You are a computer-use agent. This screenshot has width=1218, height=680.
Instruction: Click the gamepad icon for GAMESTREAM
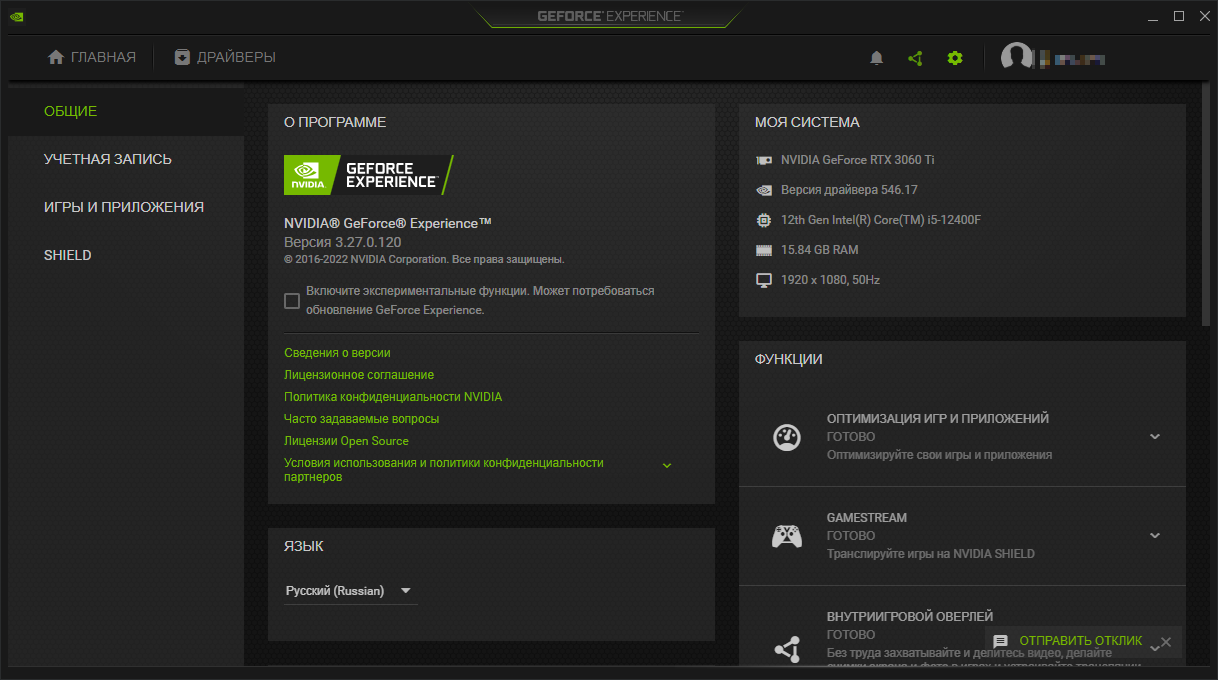[787, 536]
